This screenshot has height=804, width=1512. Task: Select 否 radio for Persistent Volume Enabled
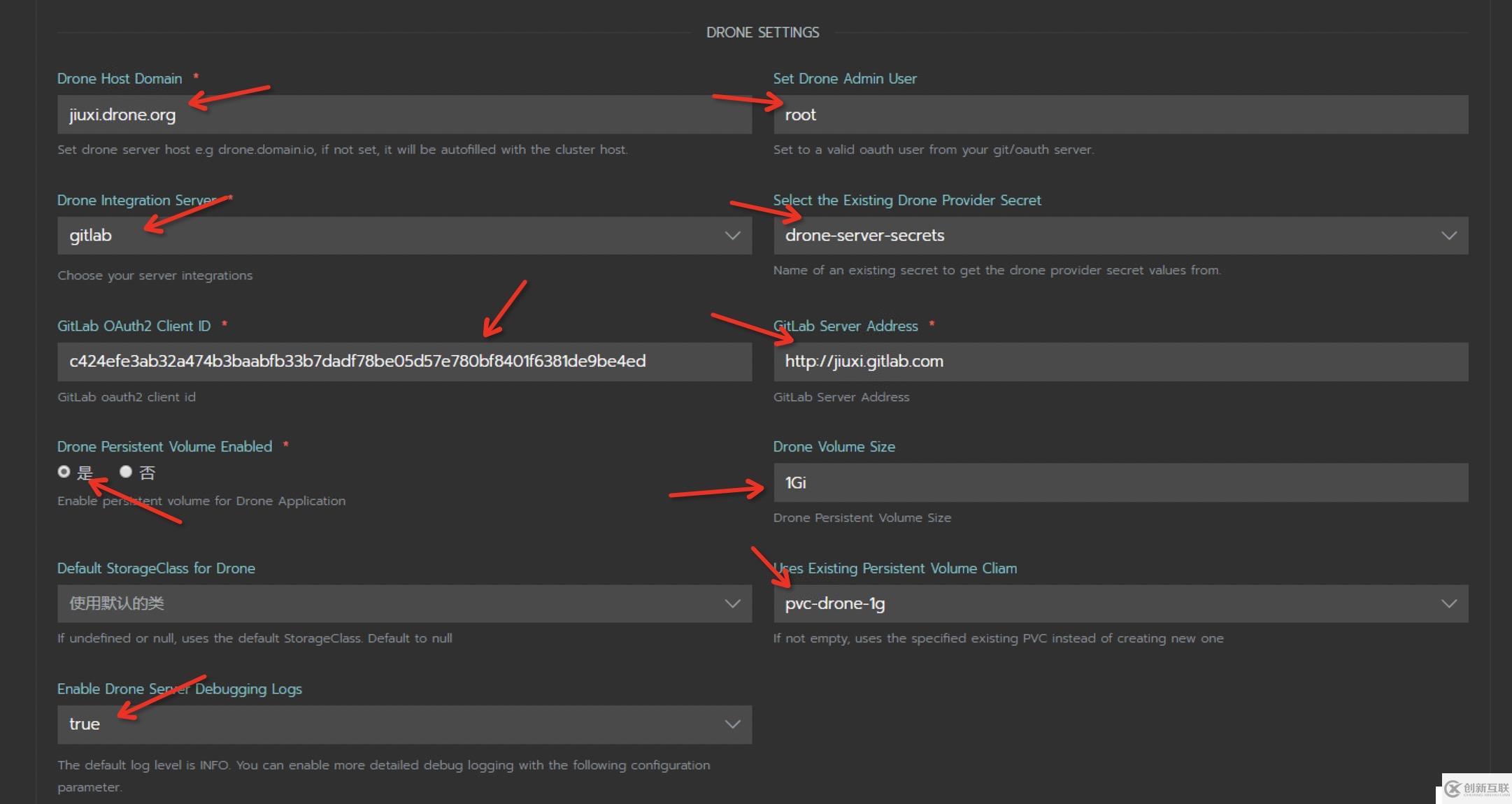(126, 472)
